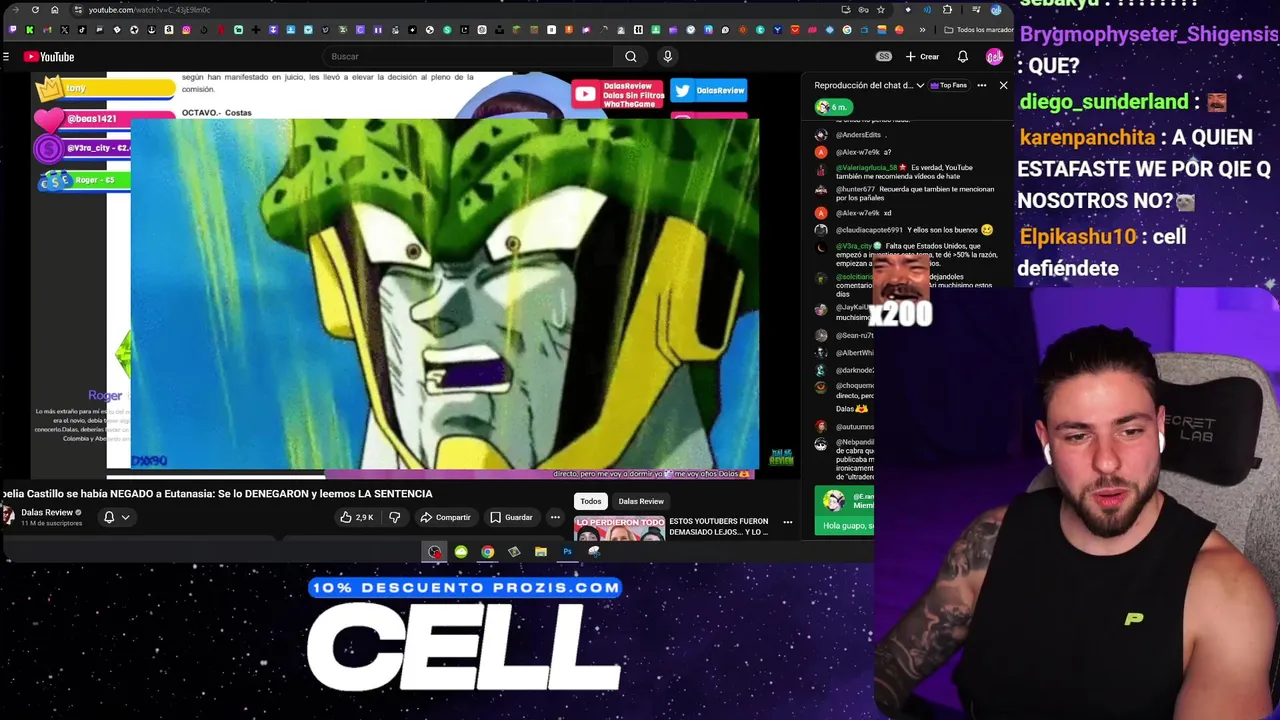Open the LO PERDIERON TODO video thumbnail
The height and width of the screenshot is (720, 1280).
point(619,529)
